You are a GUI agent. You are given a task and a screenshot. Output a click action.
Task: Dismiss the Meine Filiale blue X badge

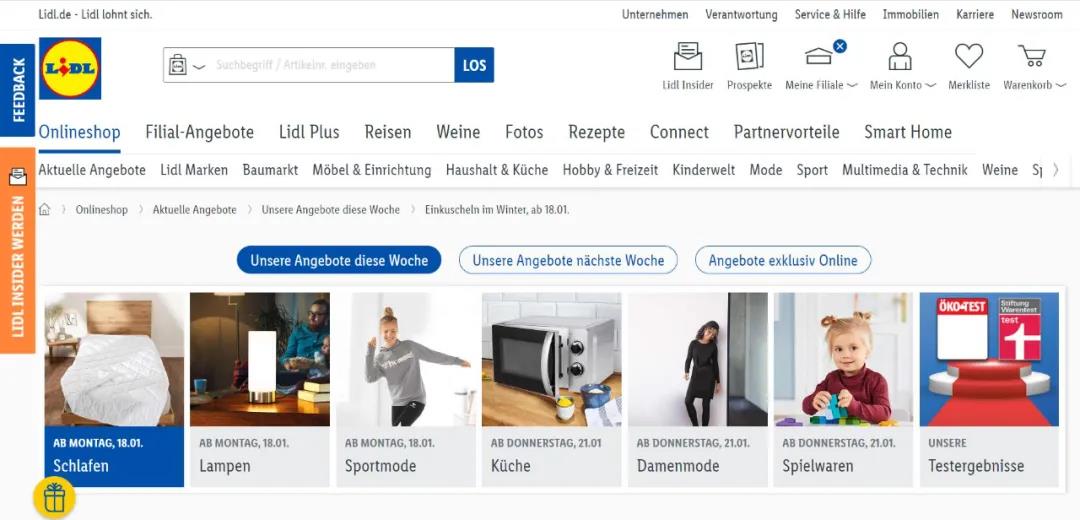point(840,46)
